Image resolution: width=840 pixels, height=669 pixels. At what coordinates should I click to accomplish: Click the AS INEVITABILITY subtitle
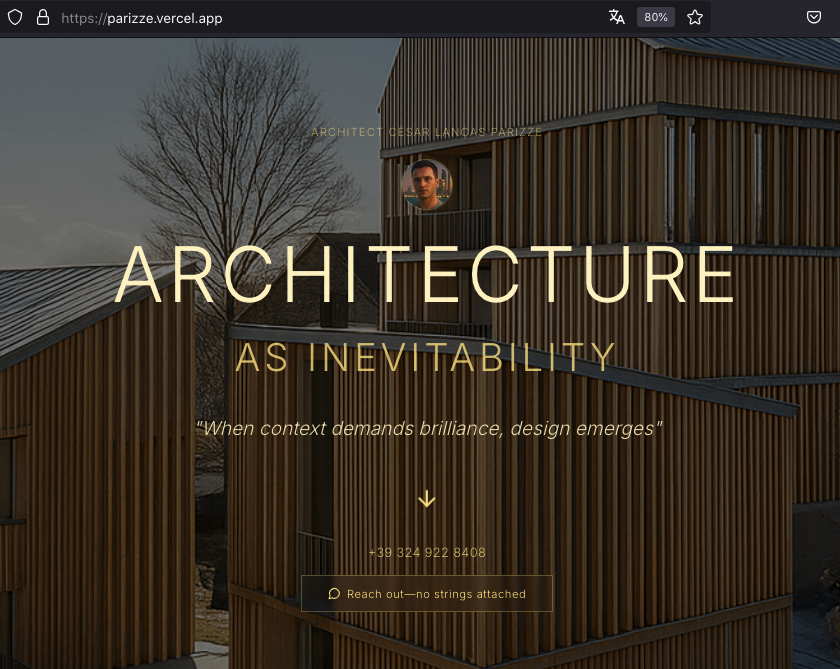(x=427, y=357)
